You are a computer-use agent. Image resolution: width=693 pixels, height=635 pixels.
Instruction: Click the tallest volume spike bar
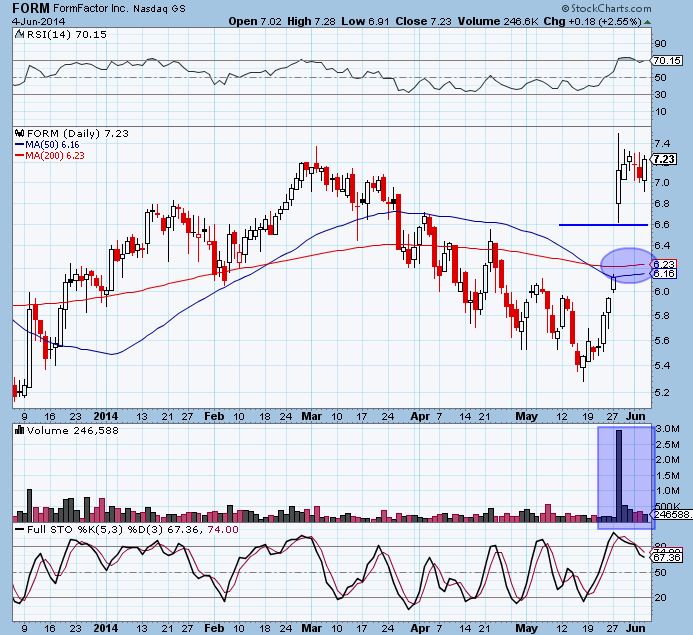click(x=619, y=476)
